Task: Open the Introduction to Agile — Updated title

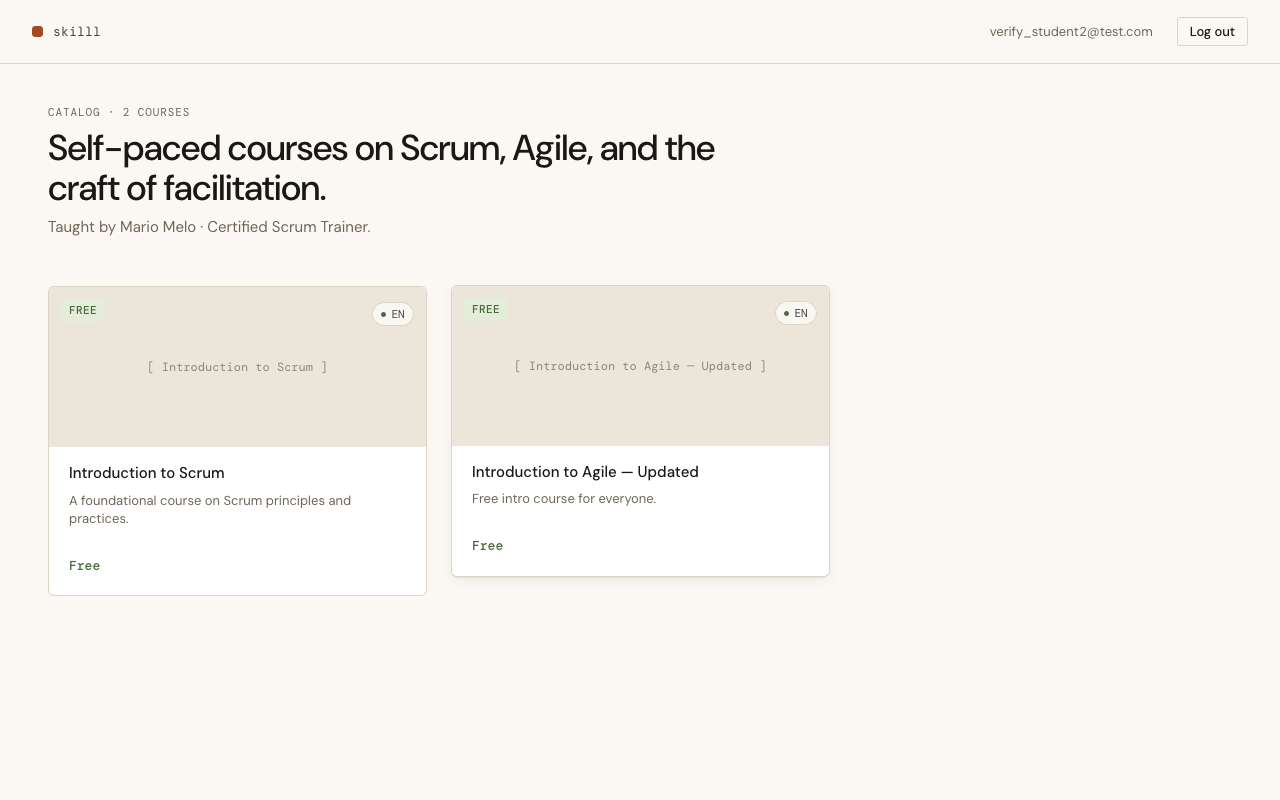Action: [x=585, y=472]
